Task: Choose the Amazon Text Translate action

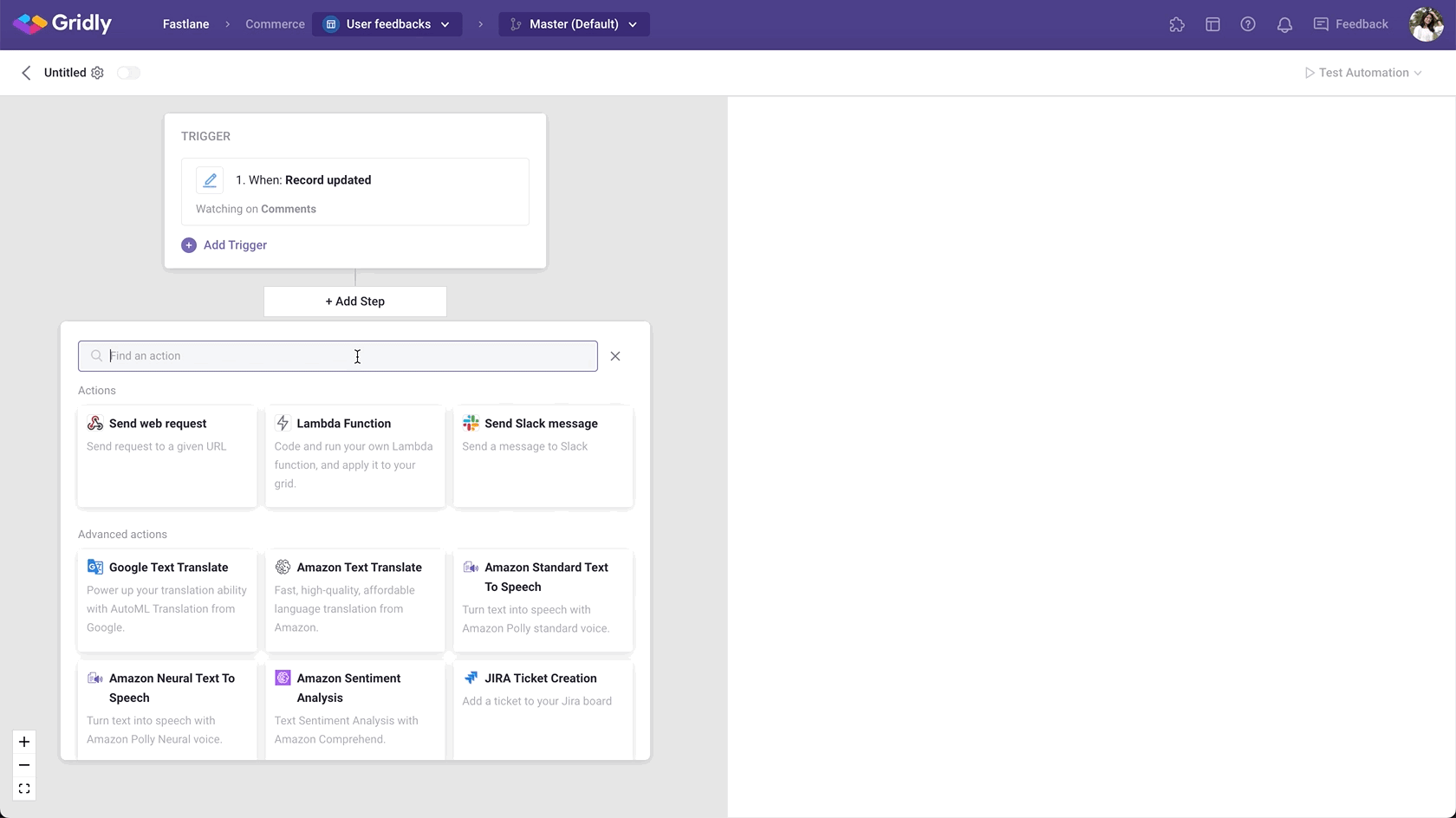Action: click(355, 600)
